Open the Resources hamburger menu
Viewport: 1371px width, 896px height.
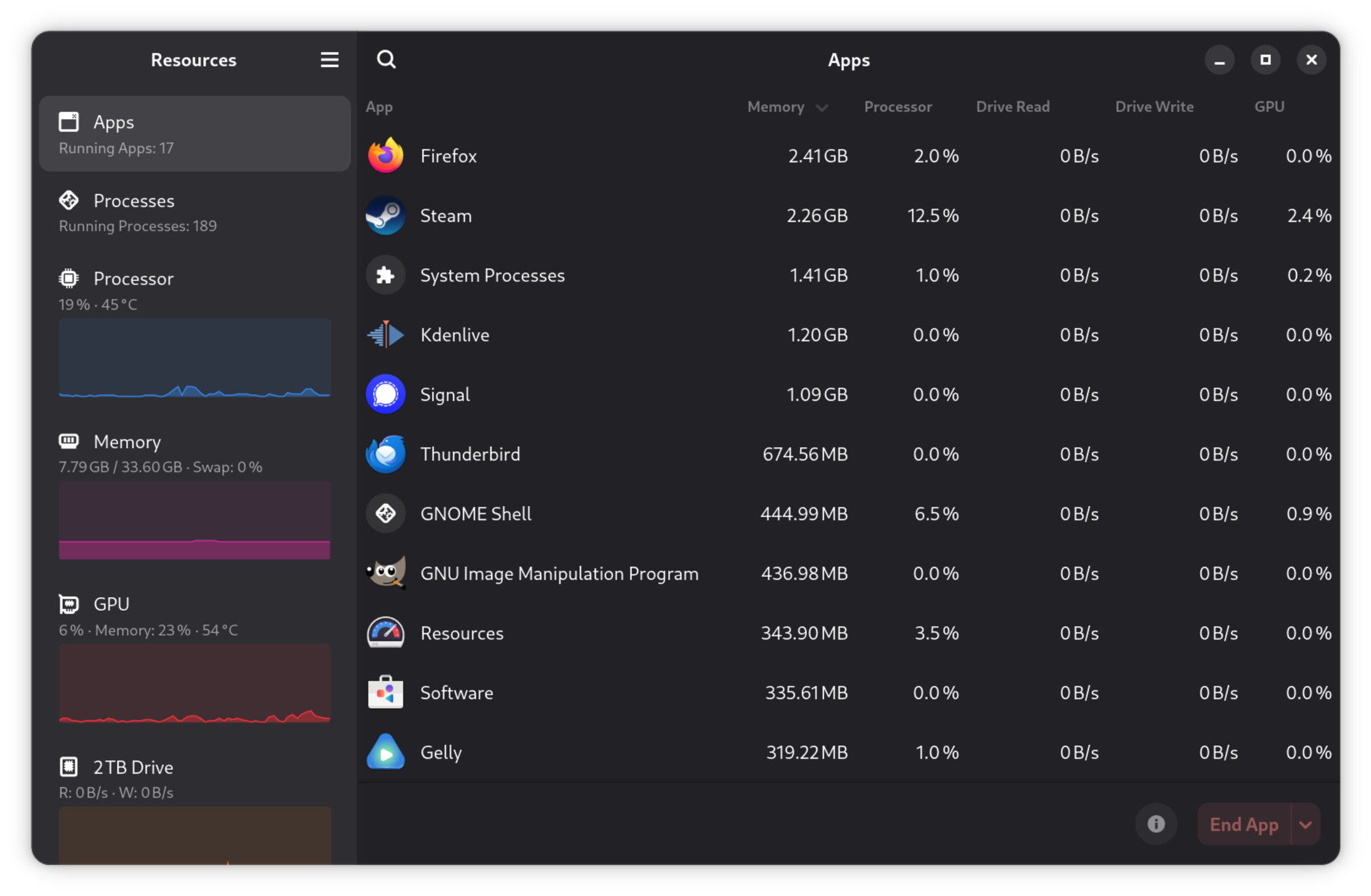(330, 60)
